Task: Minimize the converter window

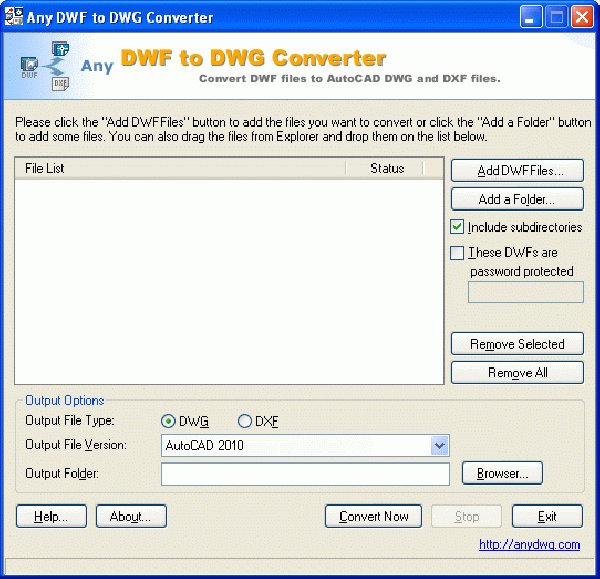Action: point(531,17)
